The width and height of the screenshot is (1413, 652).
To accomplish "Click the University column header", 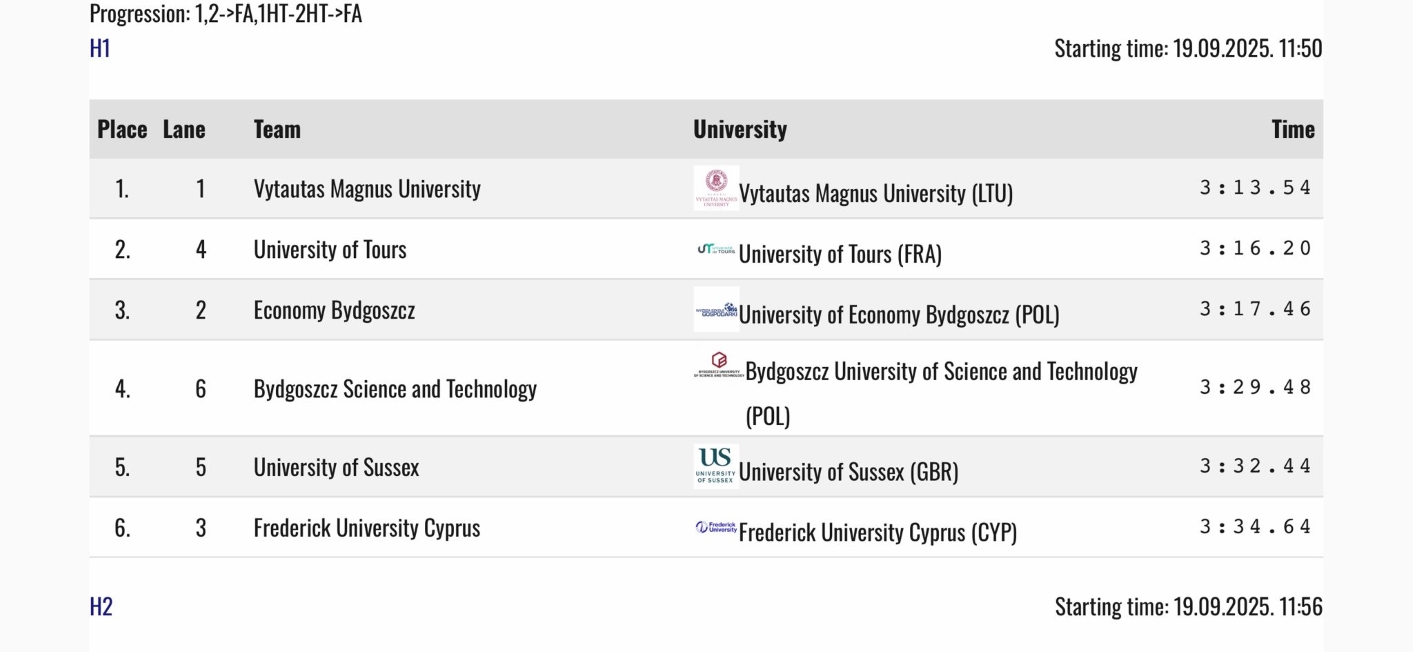I will 740,129.
